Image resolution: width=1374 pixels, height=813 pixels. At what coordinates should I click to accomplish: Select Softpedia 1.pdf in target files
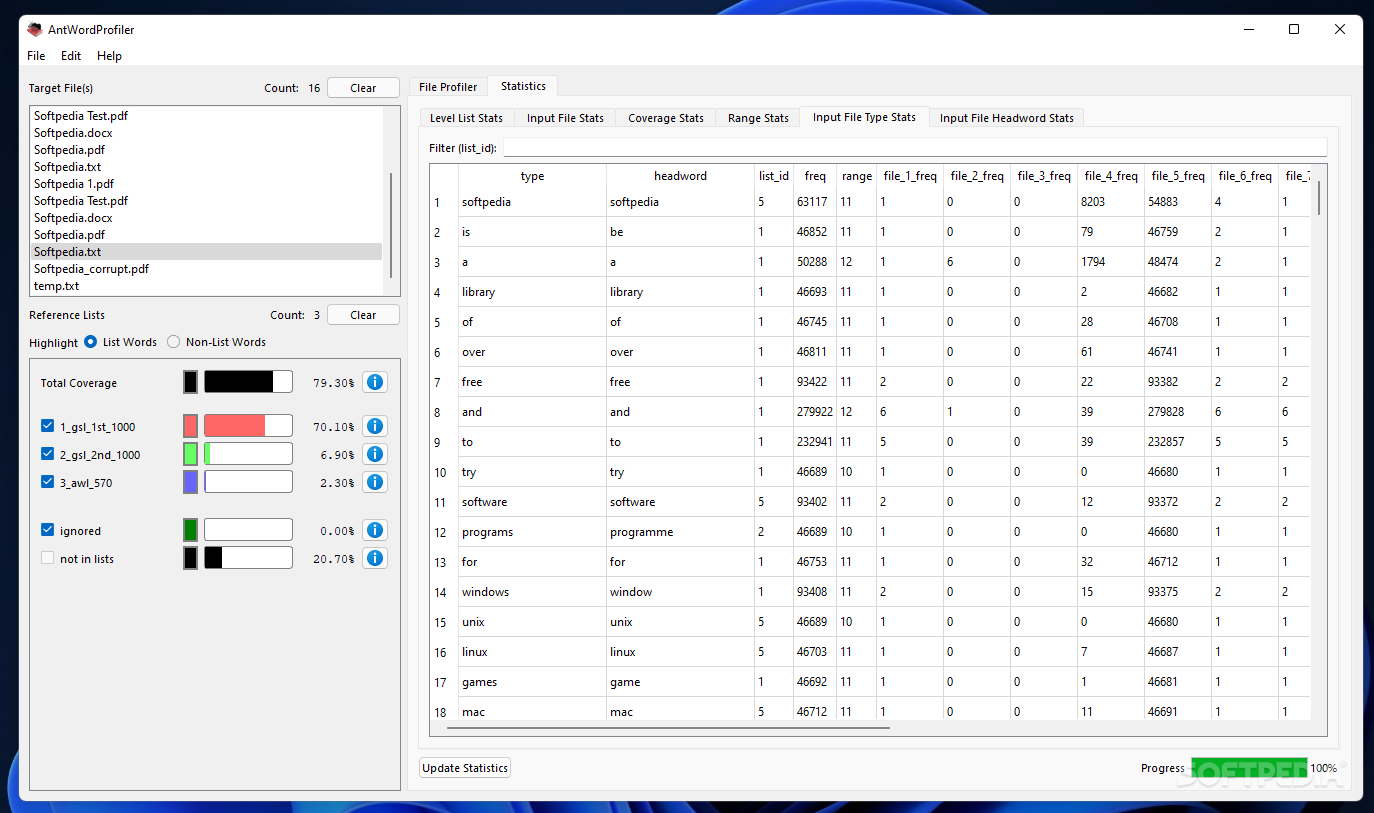(206, 184)
